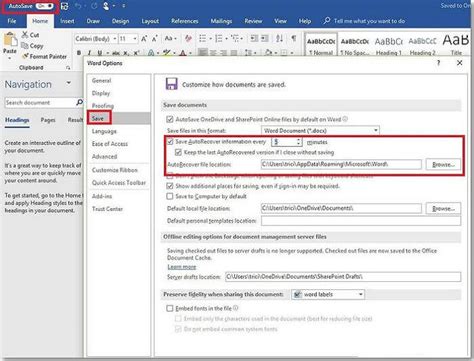Click the Clear Formatting eraser icon
The height and width of the screenshot is (361, 474).
[188, 39]
